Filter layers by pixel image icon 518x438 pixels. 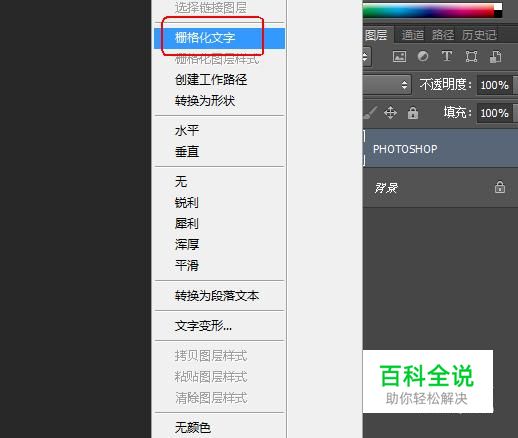[x=399, y=56]
